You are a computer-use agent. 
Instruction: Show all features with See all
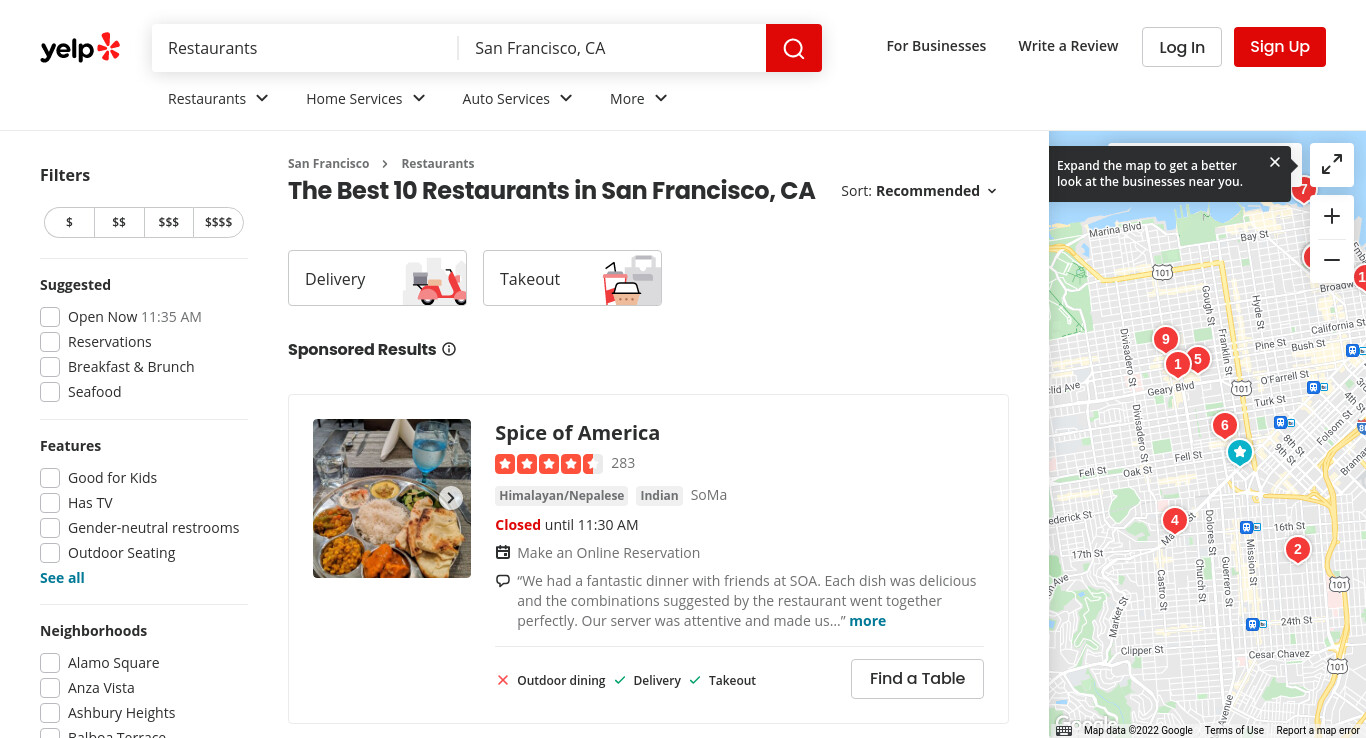tap(62, 578)
